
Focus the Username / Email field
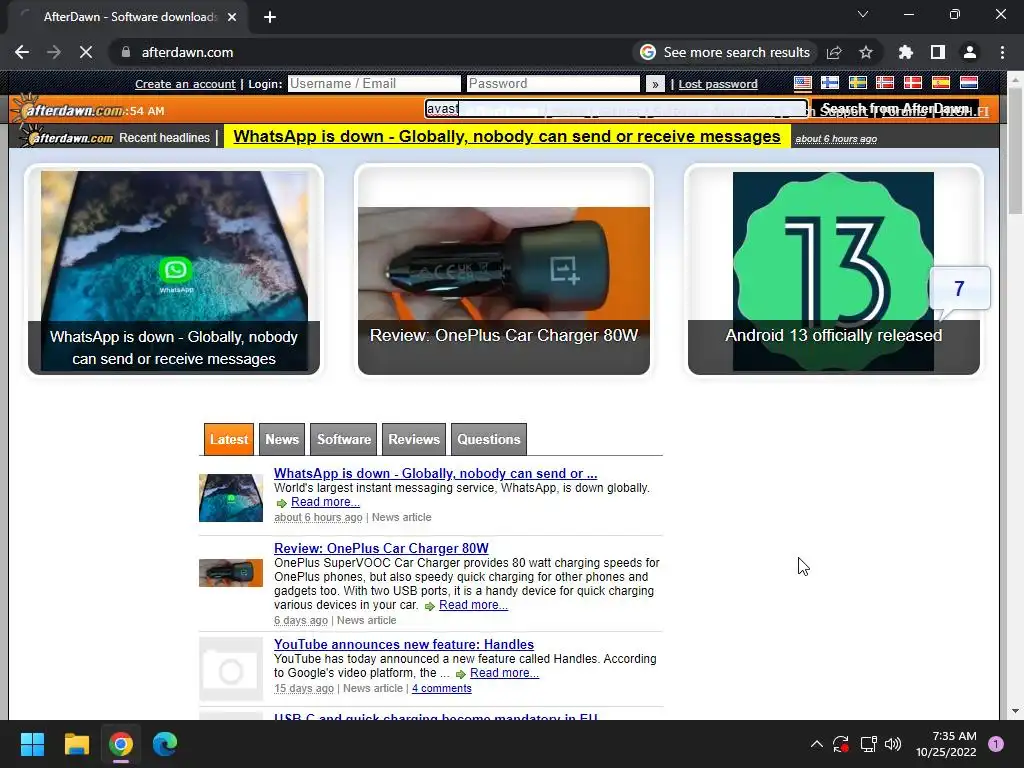(374, 84)
